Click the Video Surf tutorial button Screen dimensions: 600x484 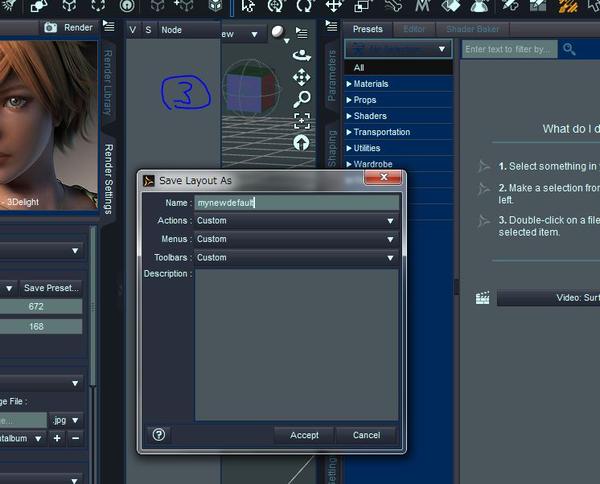pos(549,298)
